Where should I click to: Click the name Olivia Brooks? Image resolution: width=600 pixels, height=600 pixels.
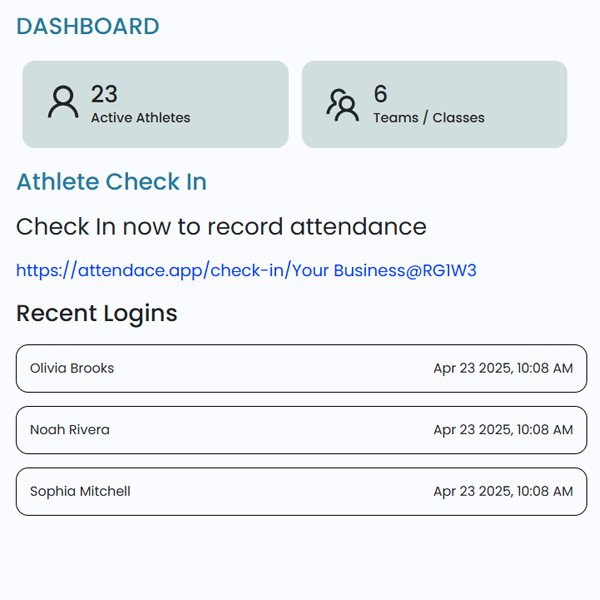[x=72, y=368]
